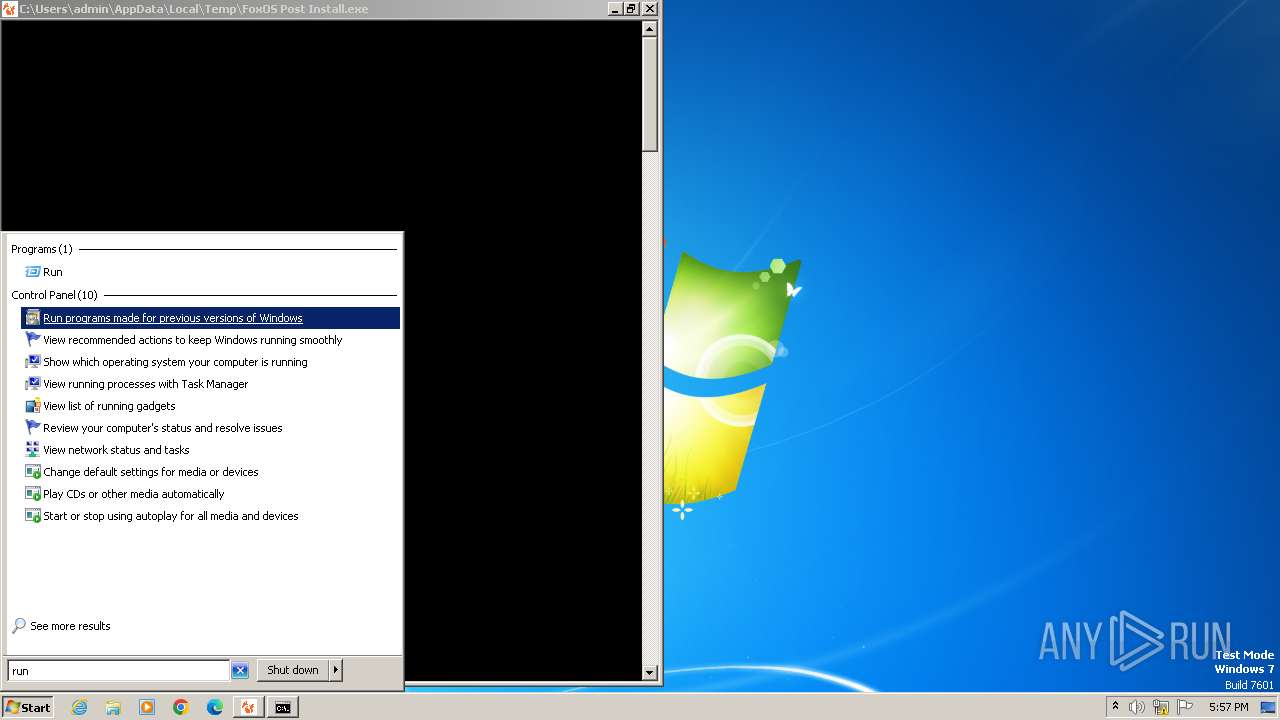The width and height of the screenshot is (1280, 720).
Task: Launch Microsoft Edge from taskbar
Action: [x=215, y=707]
